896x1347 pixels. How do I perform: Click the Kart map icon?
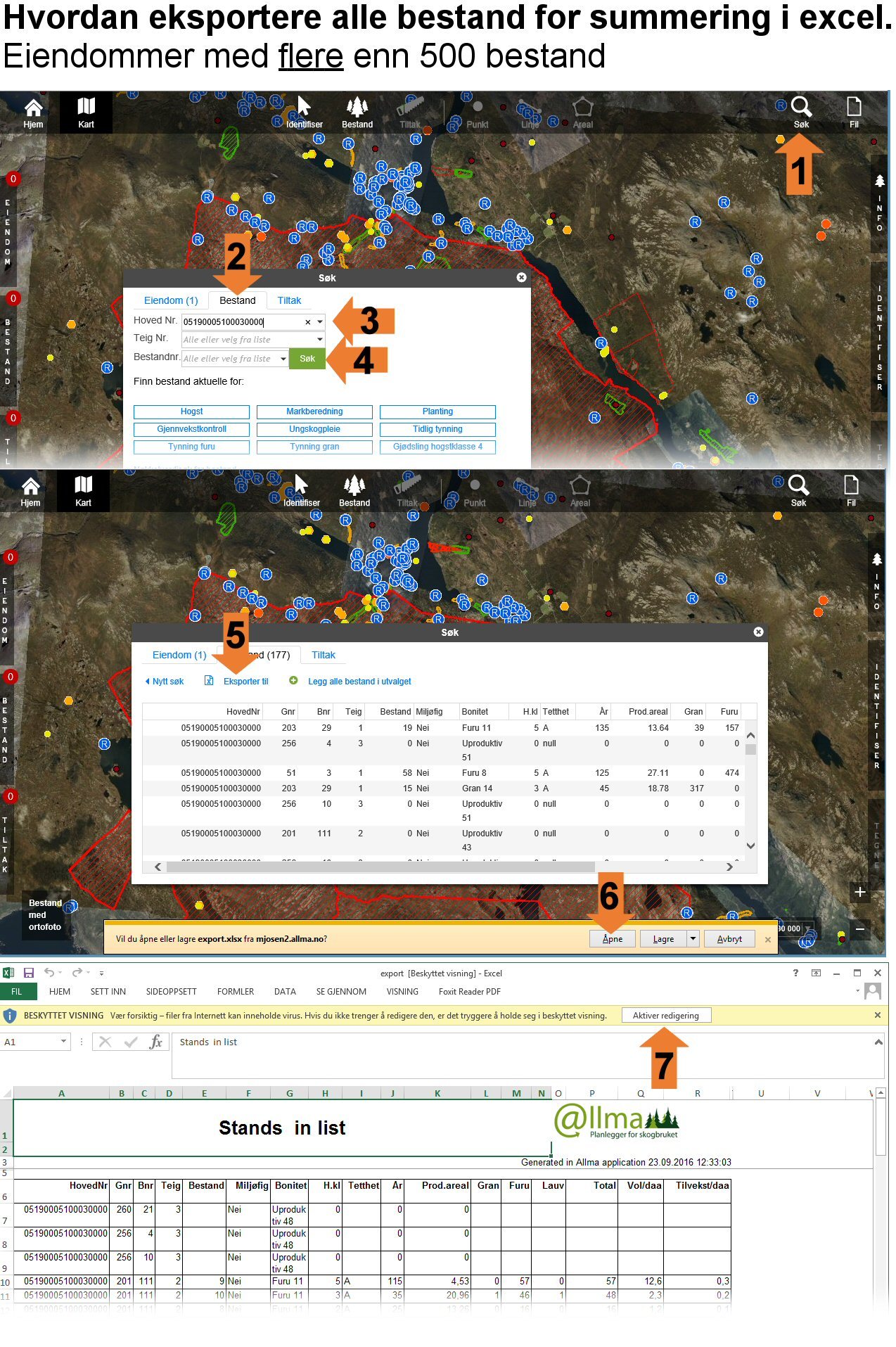pyautogui.click(x=86, y=110)
